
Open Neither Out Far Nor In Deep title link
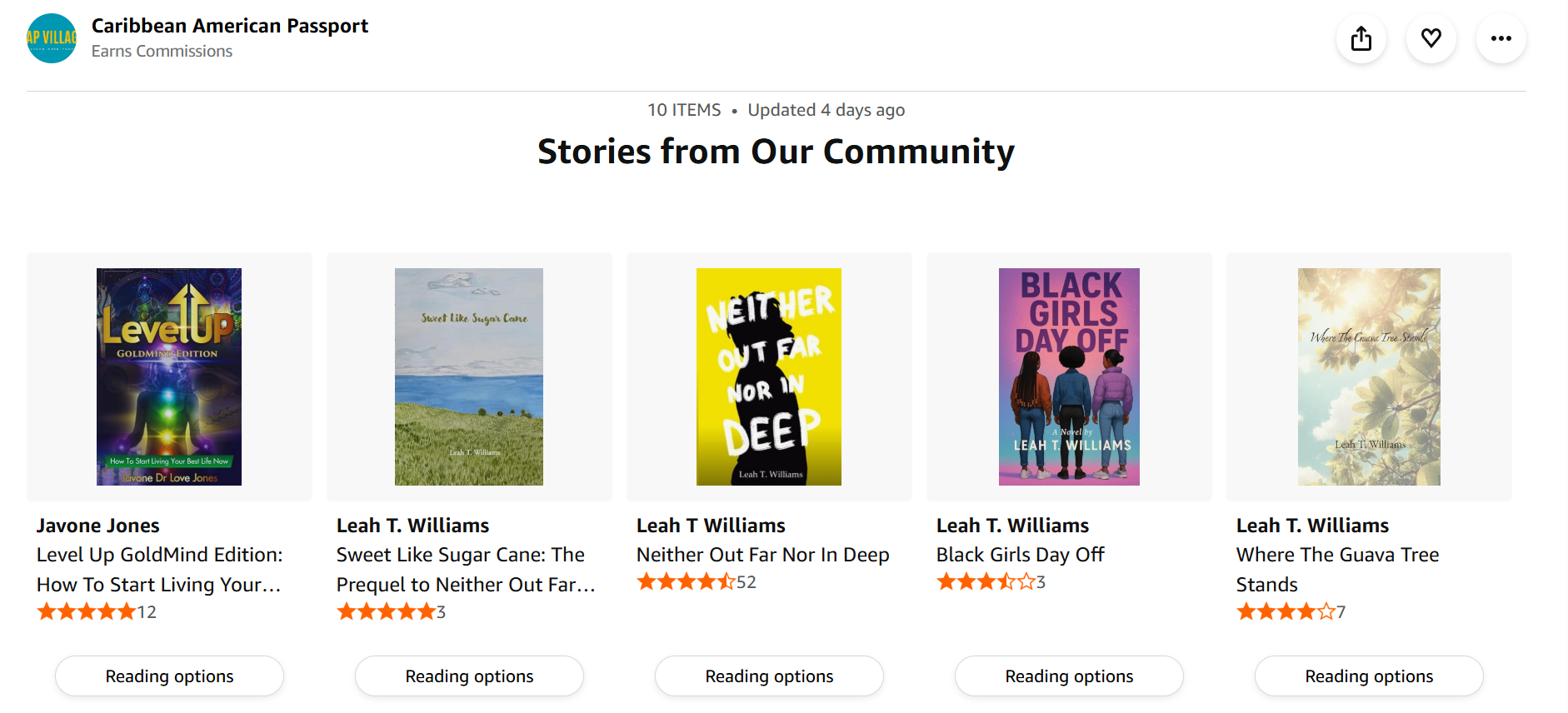[762, 554]
